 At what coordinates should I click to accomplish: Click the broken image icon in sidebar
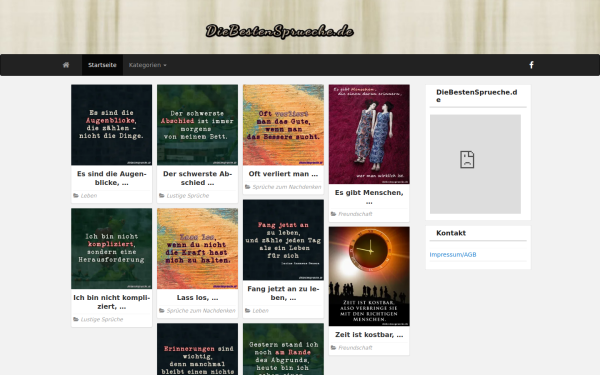[x=467, y=160]
